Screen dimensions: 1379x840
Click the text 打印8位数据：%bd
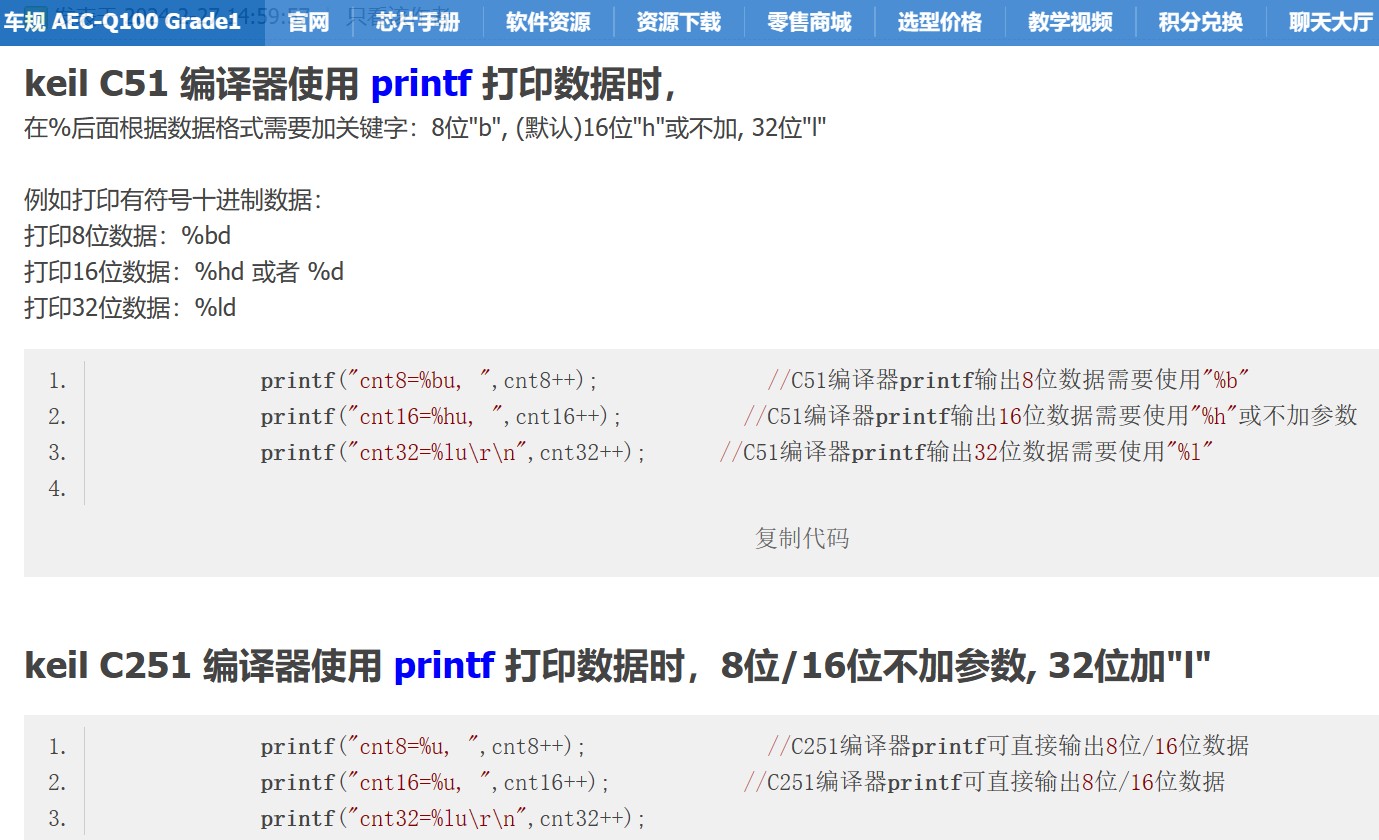click(x=128, y=236)
